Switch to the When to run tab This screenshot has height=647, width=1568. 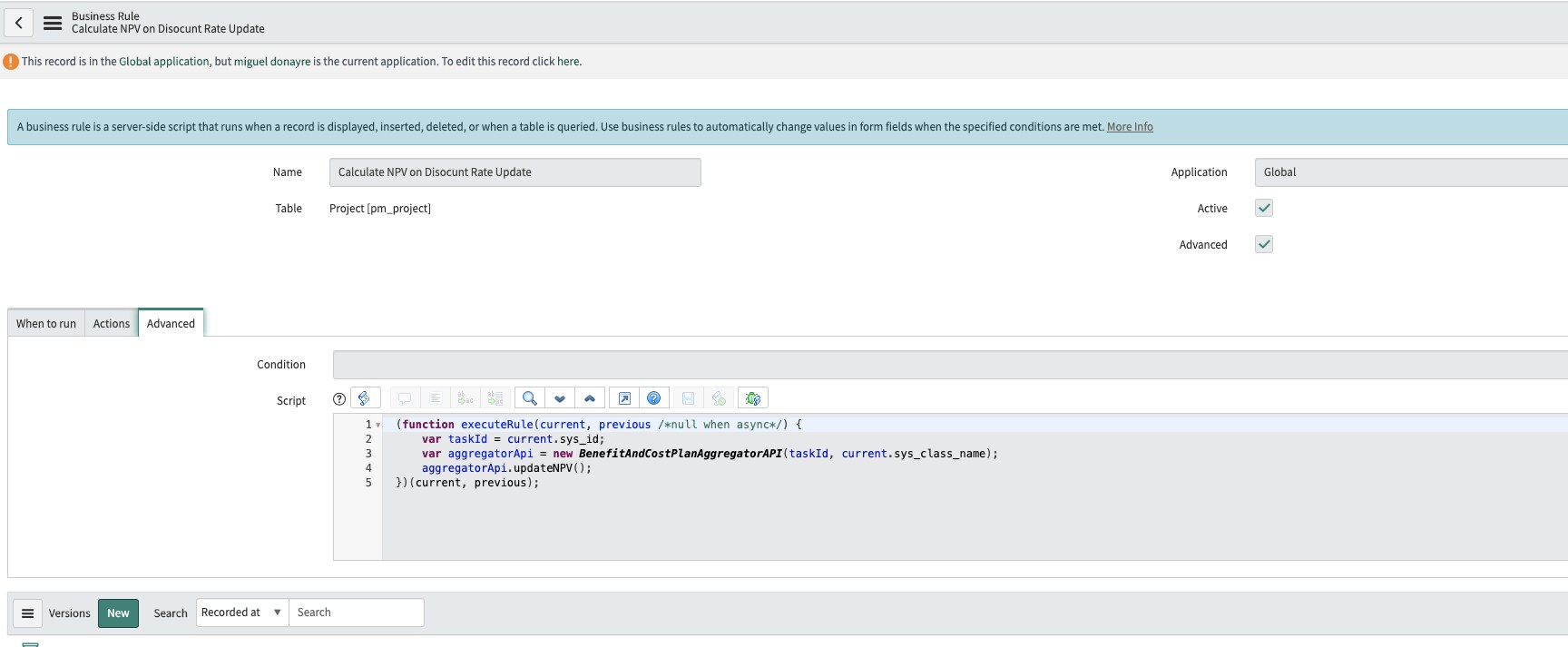(46, 323)
